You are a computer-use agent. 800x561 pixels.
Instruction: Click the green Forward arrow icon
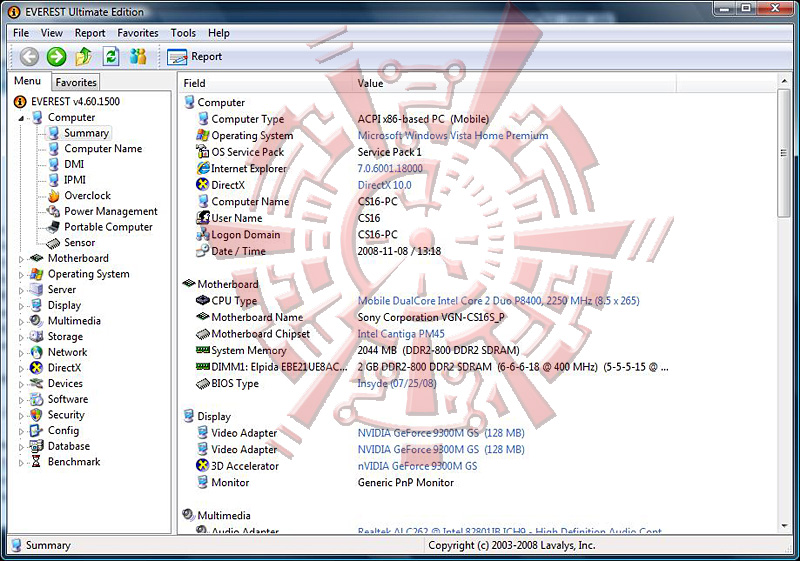pyautogui.click(x=57, y=56)
